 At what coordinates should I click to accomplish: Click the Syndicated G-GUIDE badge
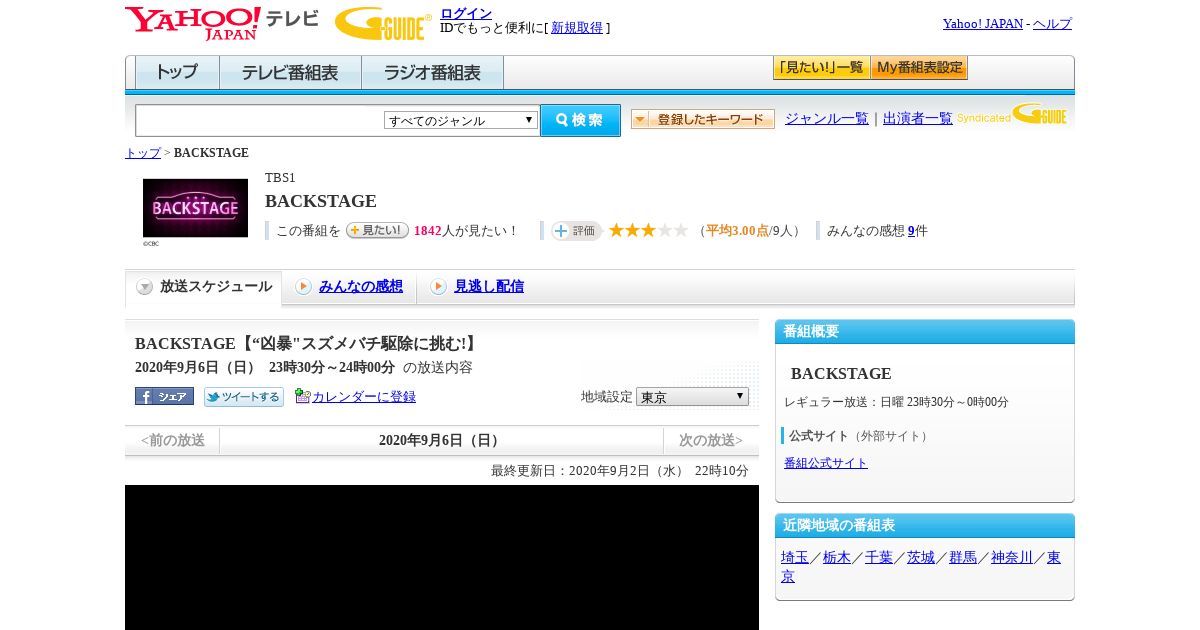click(1011, 114)
